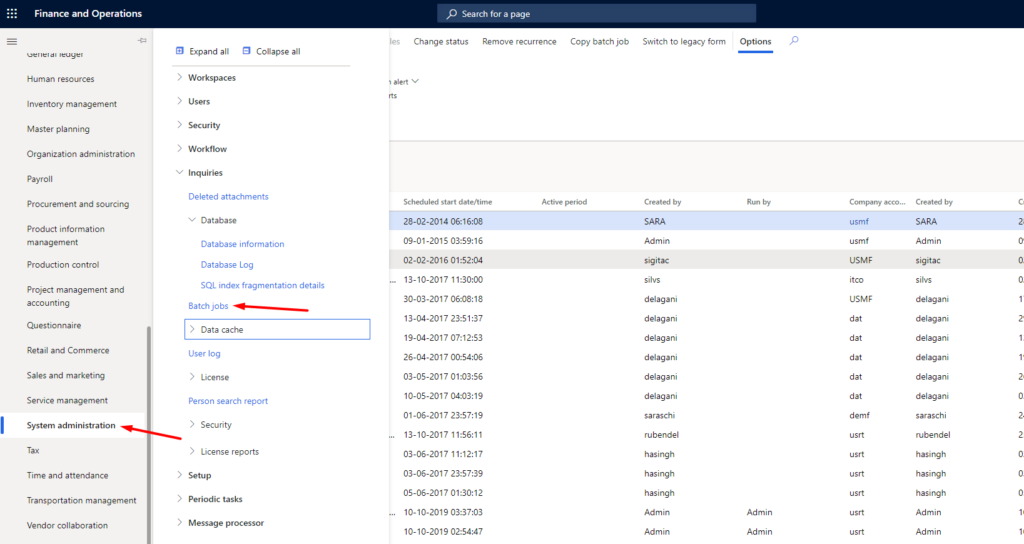Expand the Message processor node
The width and height of the screenshot is (1024, 544).
[179, 522]
